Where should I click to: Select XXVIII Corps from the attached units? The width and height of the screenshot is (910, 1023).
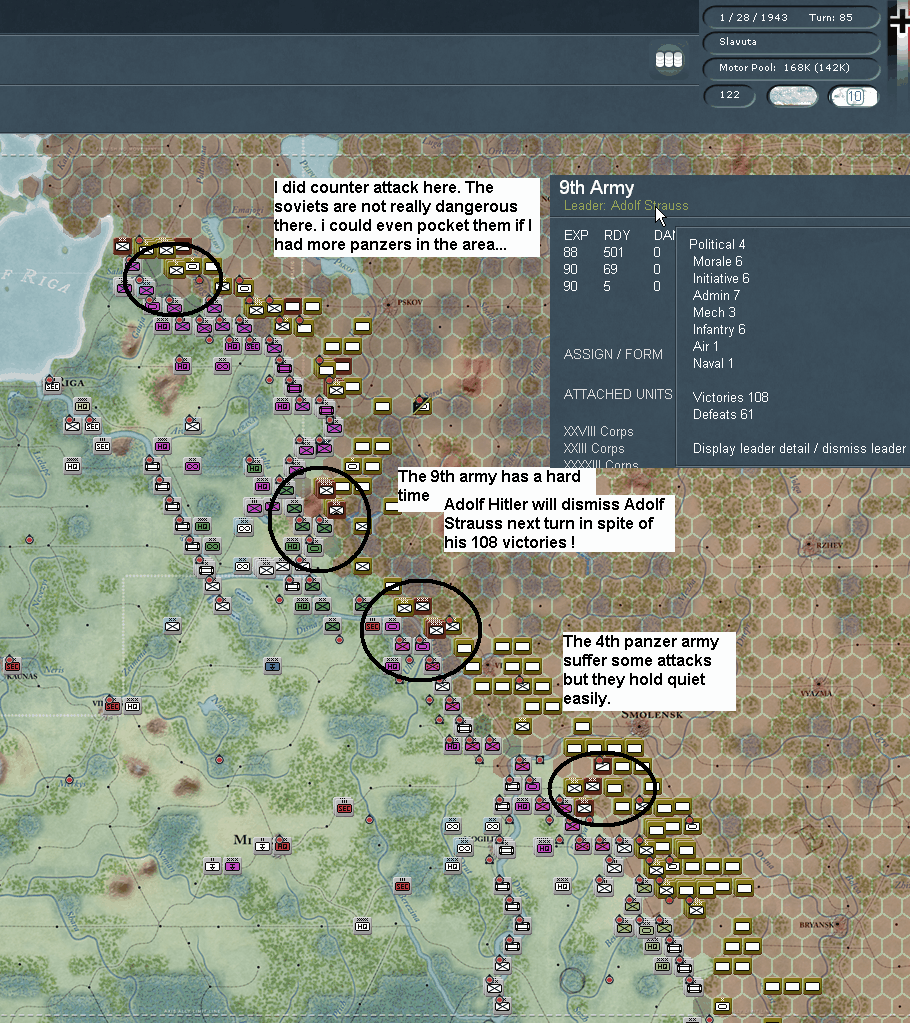coord(598,431)
